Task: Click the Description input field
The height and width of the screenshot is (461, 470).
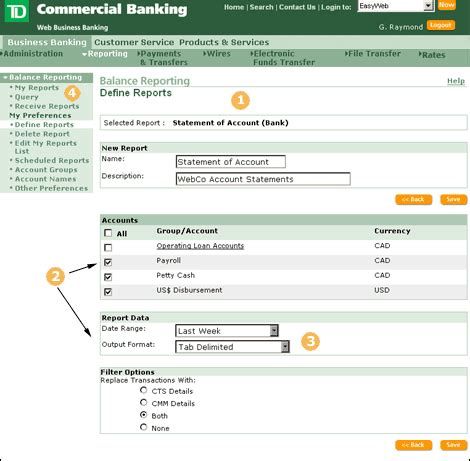Action: coord(263,179)
